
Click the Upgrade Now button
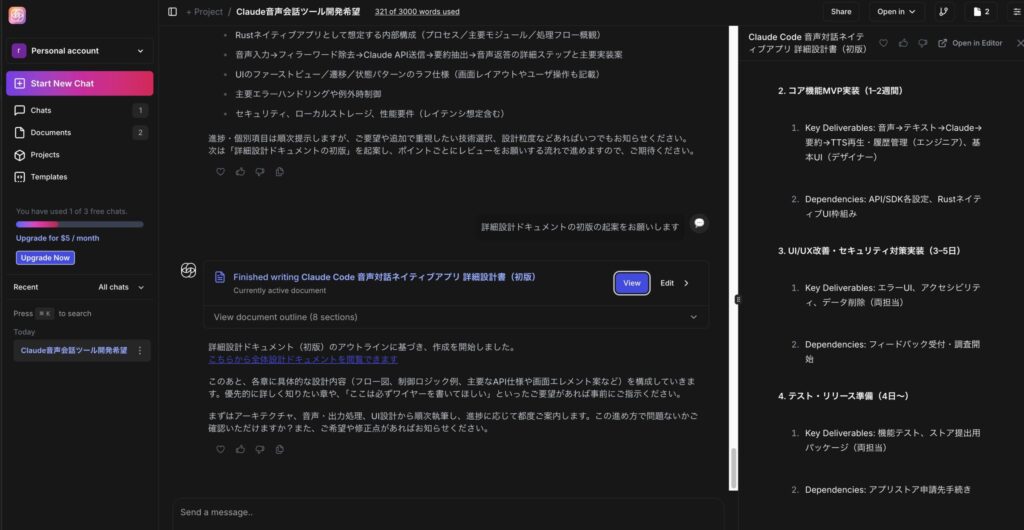coord(45,258)
